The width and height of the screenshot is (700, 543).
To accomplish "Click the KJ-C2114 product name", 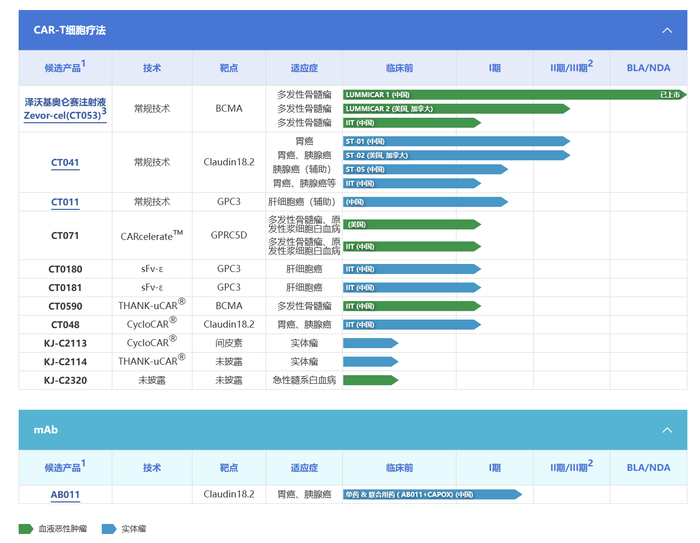I will click(65, 362).
